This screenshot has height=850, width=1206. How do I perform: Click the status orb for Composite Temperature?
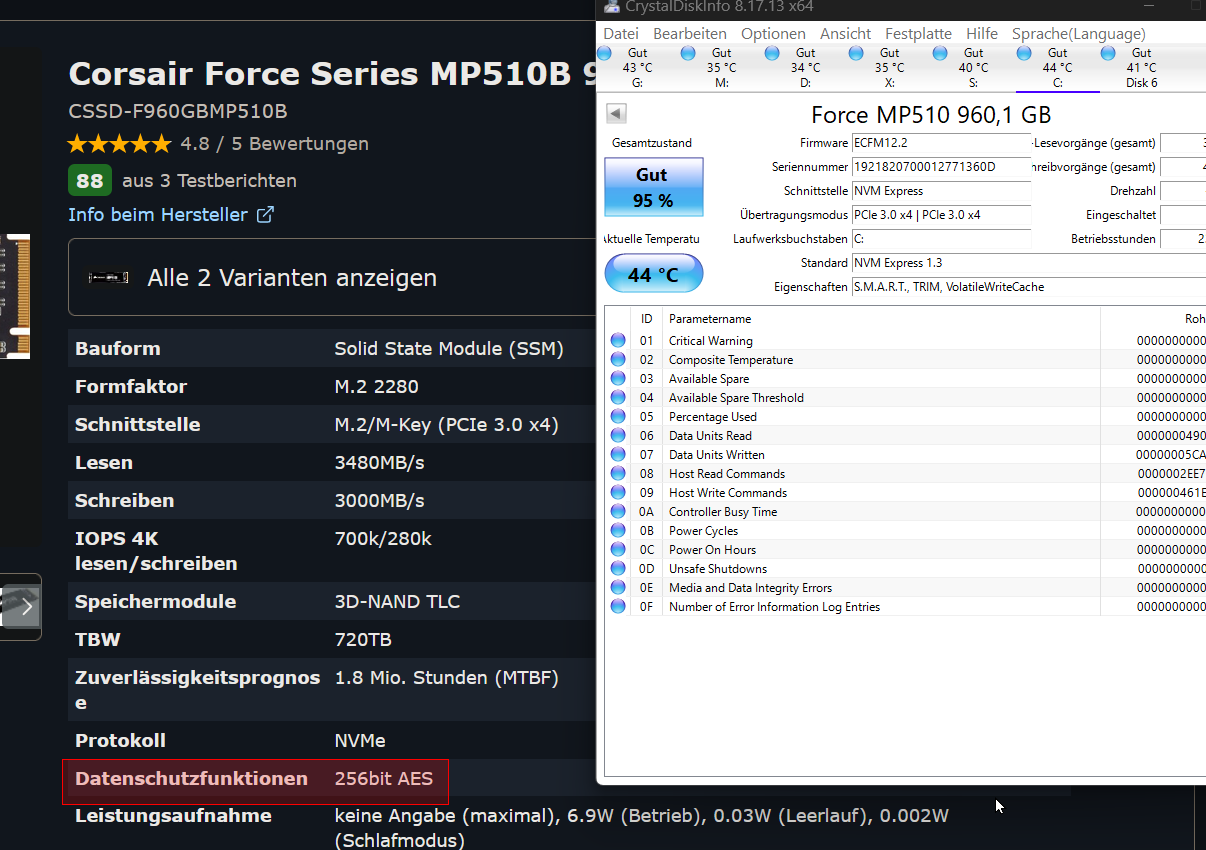click(618, 360)
